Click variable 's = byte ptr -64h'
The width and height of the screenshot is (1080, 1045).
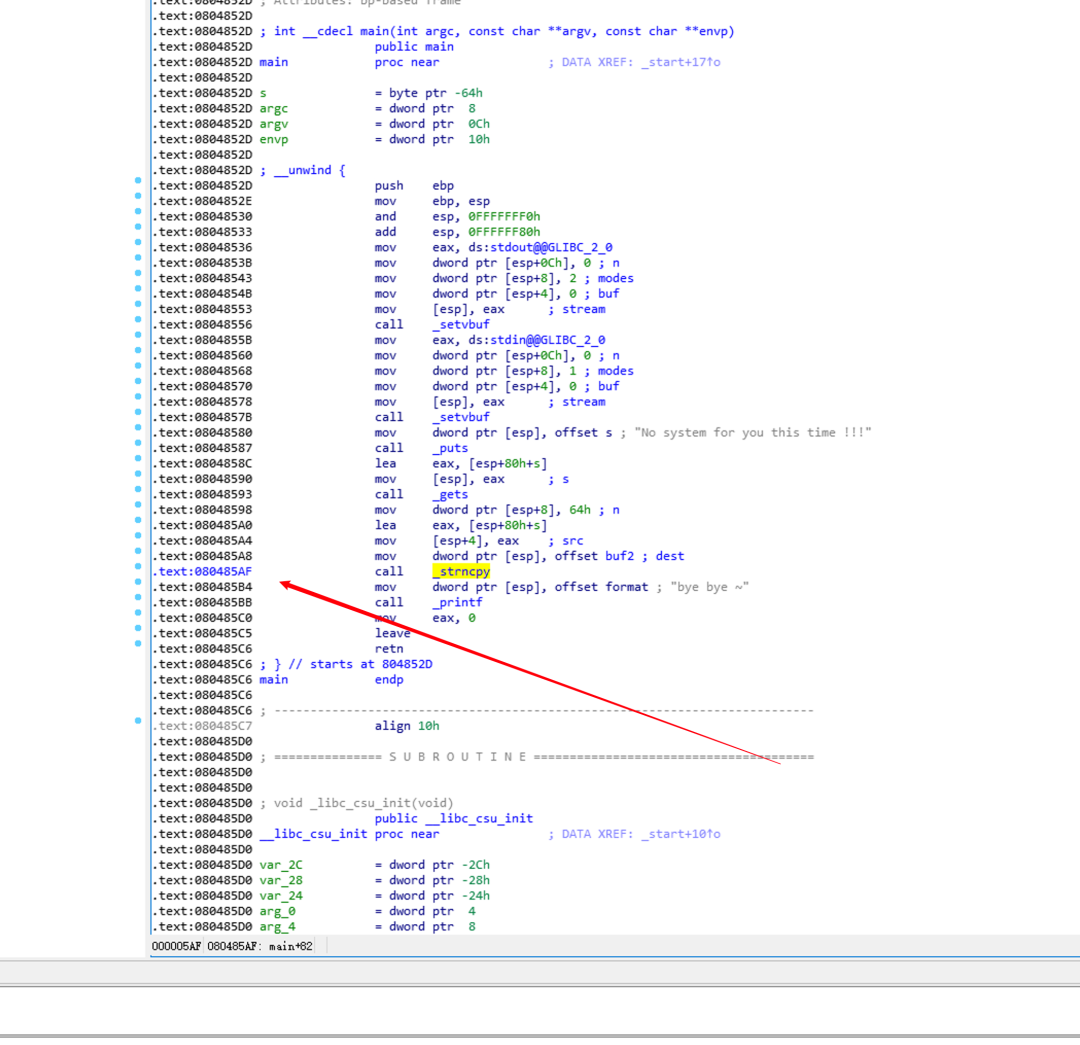tap(371, 93)
